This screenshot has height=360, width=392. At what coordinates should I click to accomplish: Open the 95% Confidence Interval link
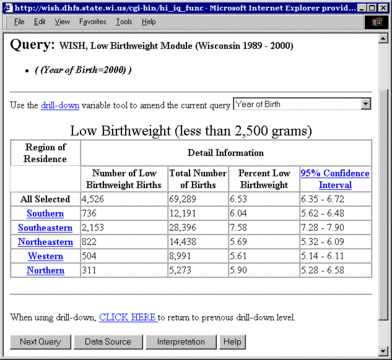coord(335,179)
